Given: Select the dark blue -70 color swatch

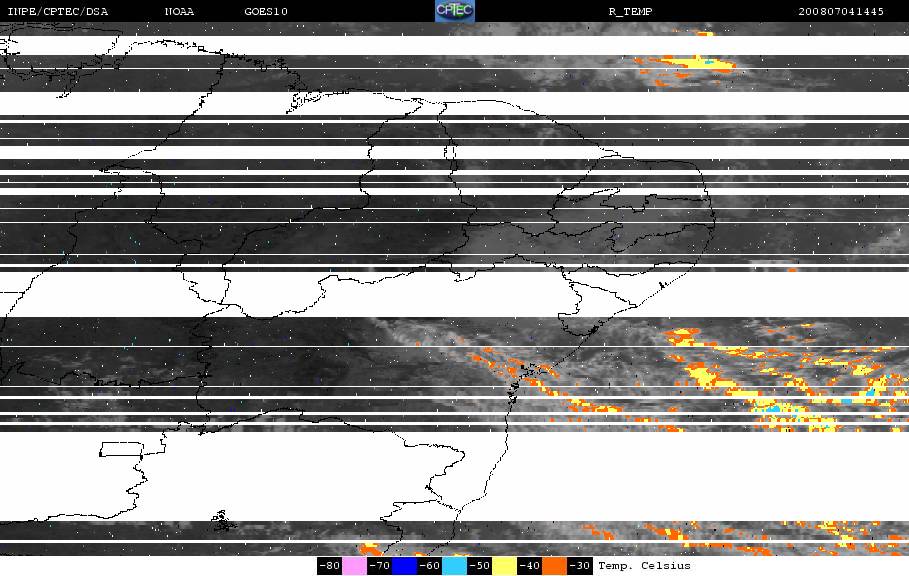Looking at the screenshot, I should click(x=404, y=566).
